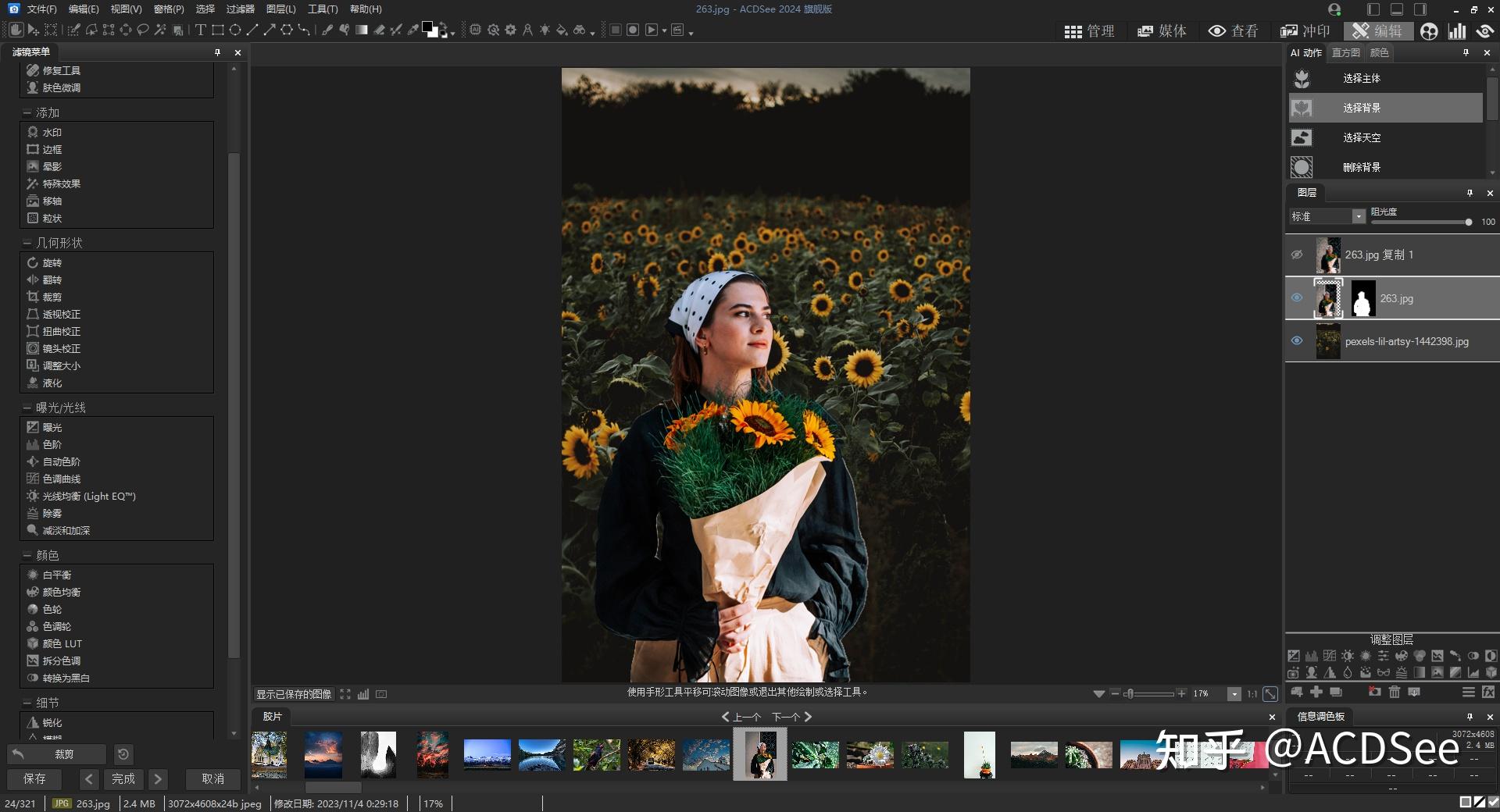
Task: Collapse the 几何形状 filter group
Action: (x=27, y=243)
